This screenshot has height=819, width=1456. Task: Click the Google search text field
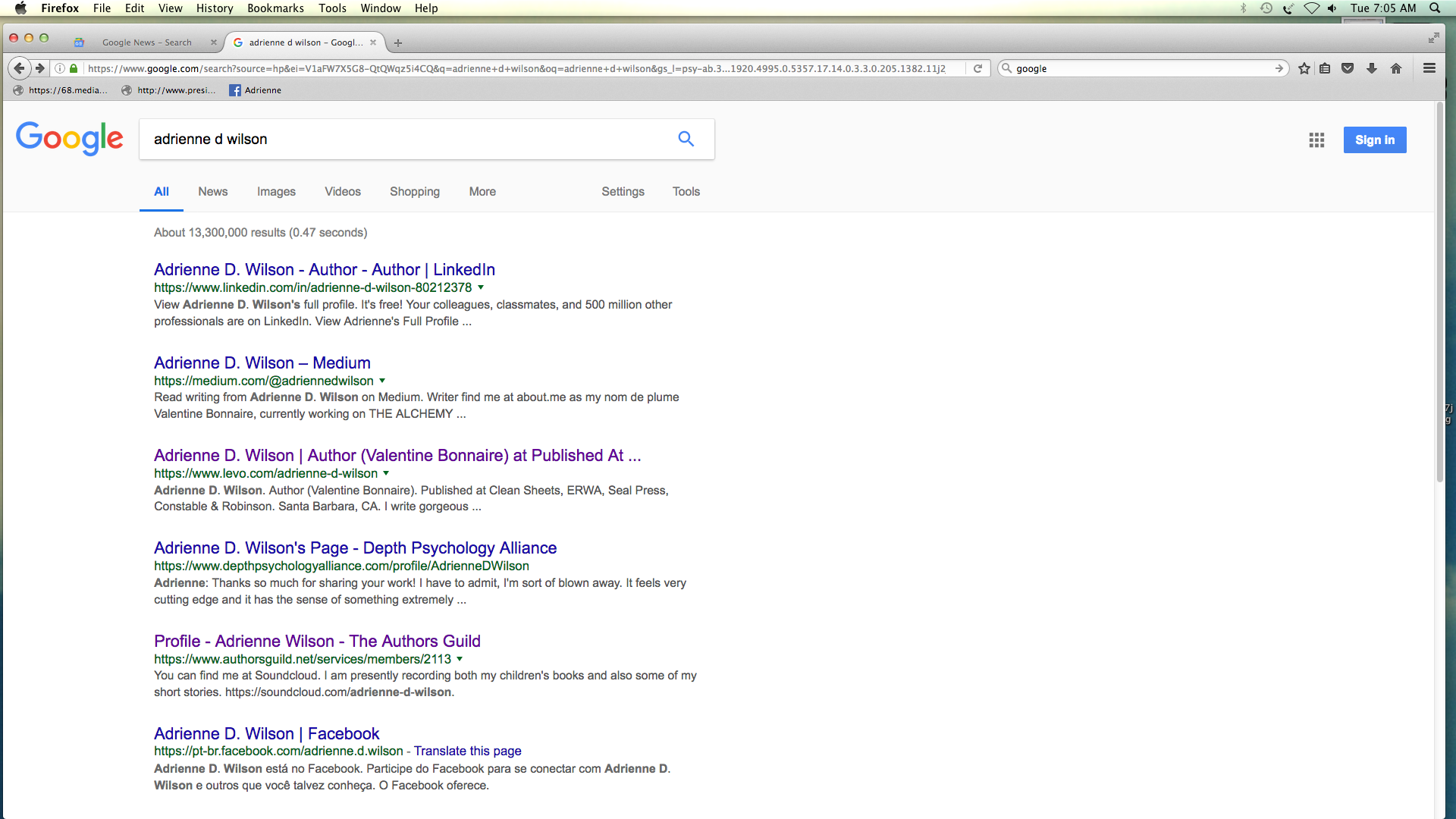[x=409, y=139]
